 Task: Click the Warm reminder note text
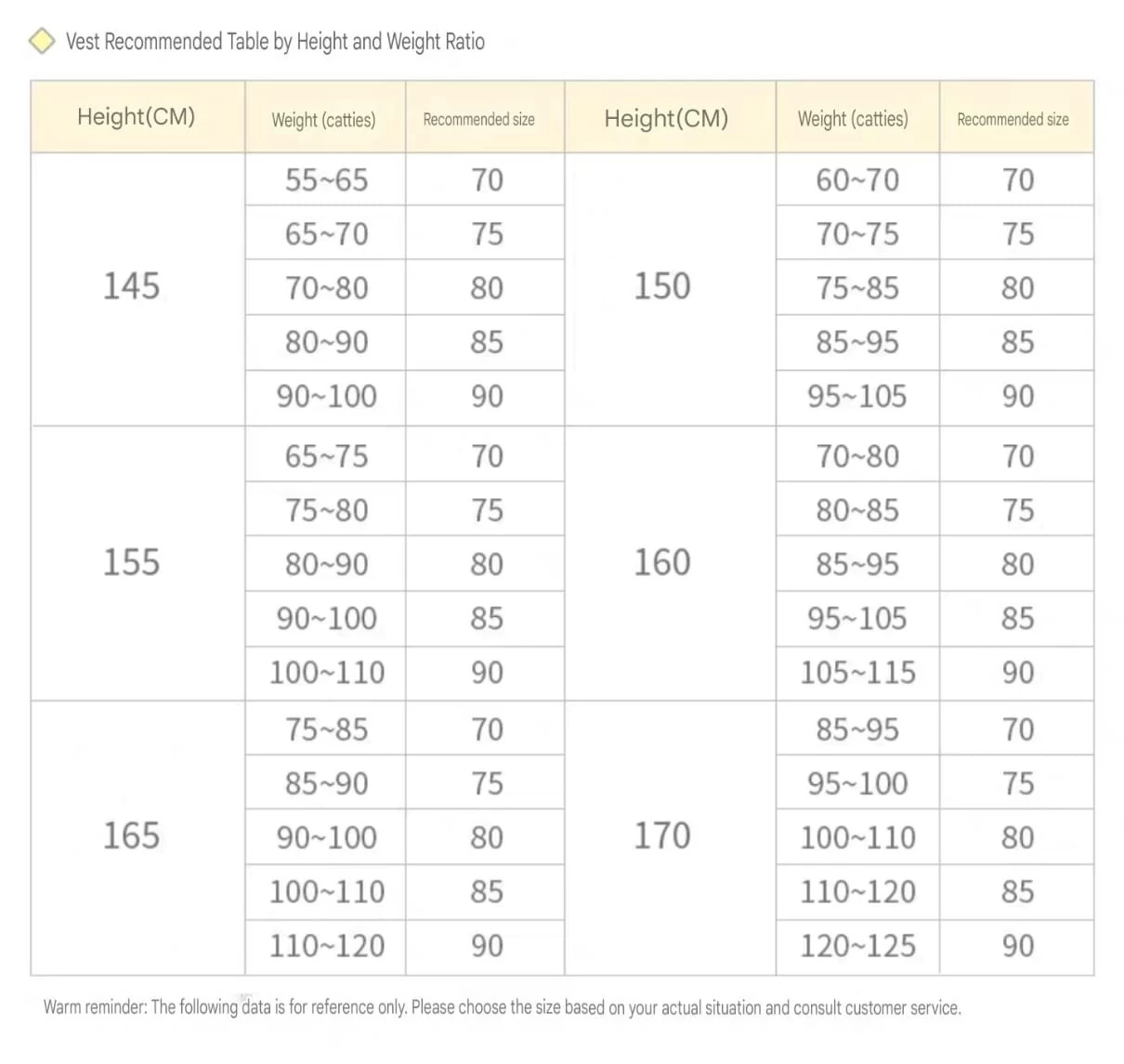[x=502, y=1007]
